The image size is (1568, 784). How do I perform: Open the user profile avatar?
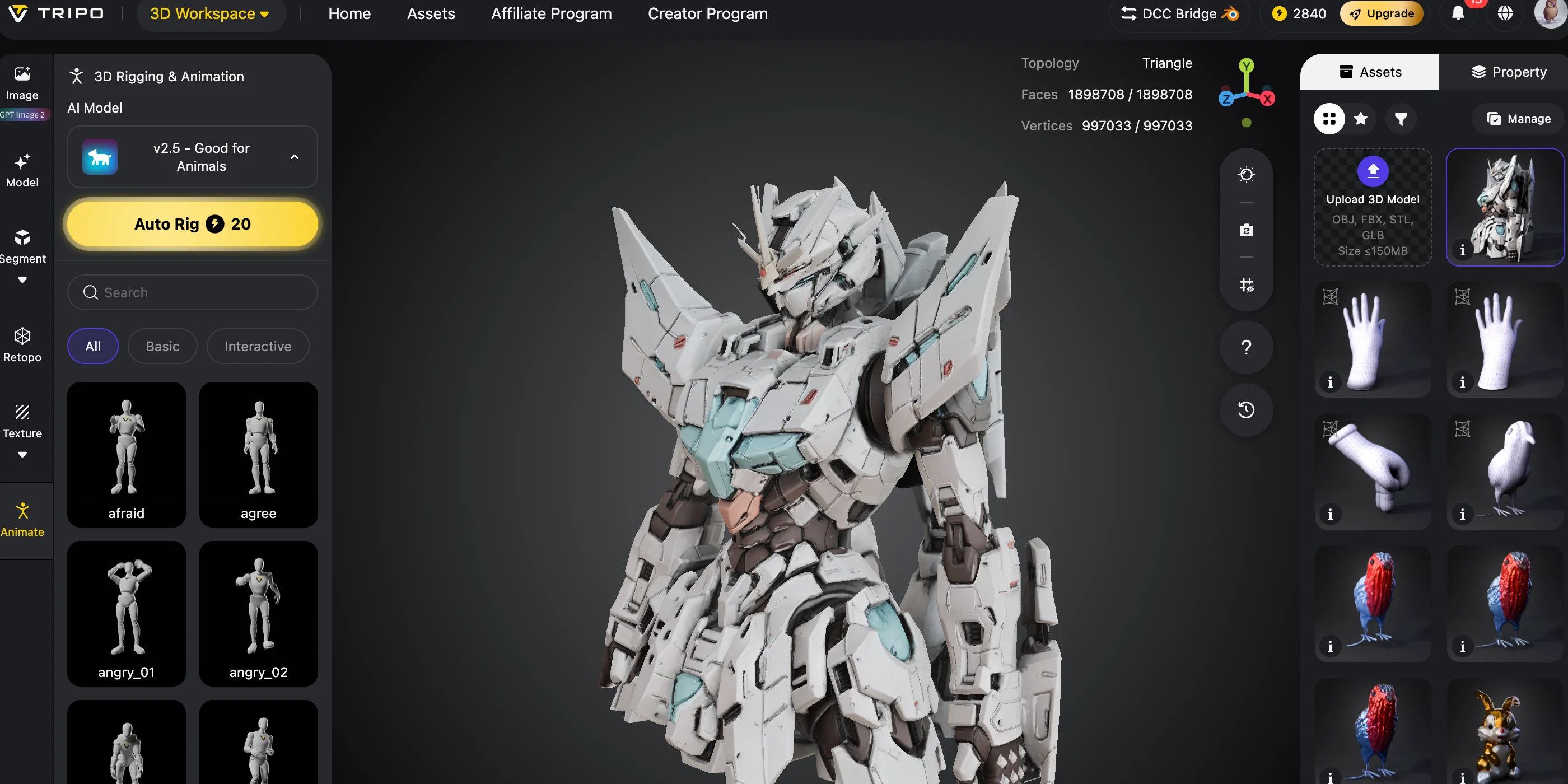[x=1551, y=13]
